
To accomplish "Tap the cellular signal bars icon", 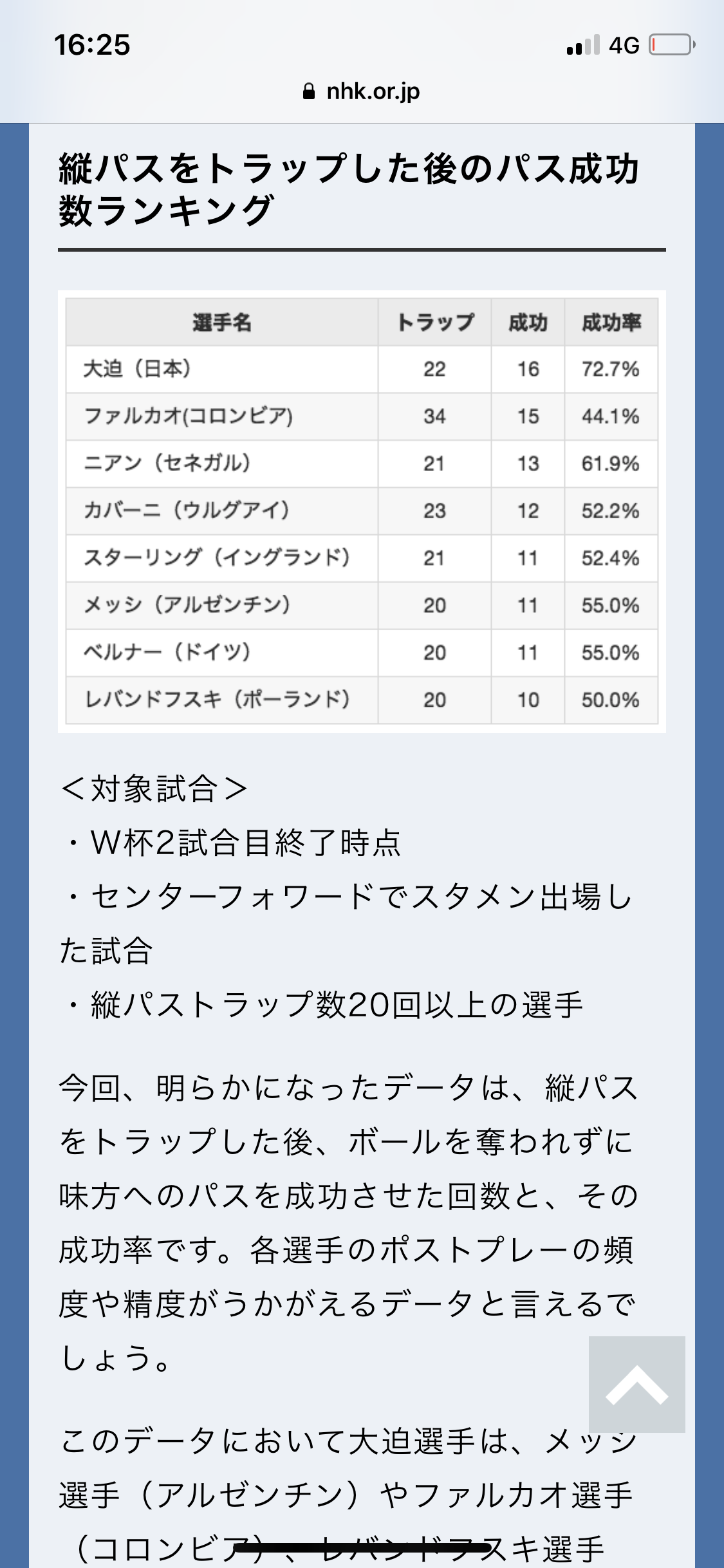I will pyautogui.click(x=583, y=45).
